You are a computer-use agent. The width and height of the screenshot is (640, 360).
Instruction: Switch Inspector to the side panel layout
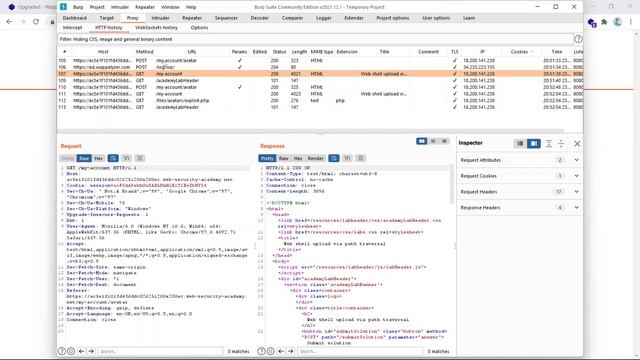click(534, 143)
